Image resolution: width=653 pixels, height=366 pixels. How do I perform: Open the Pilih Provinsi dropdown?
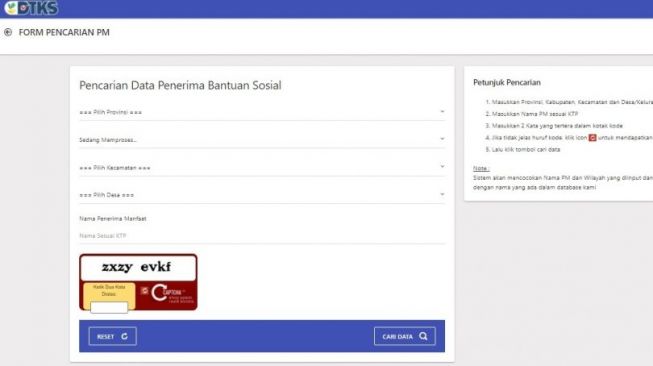click(262, 112)
